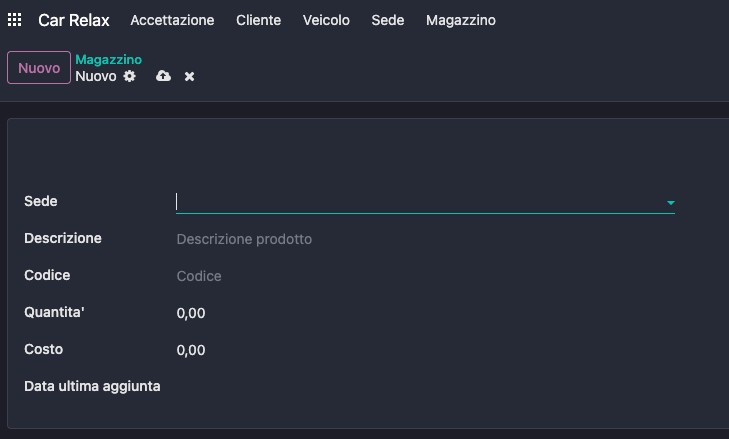The height and width of the screenshot is (439, 729).
Task: Discard changes with the X icon
Action: 189,76
